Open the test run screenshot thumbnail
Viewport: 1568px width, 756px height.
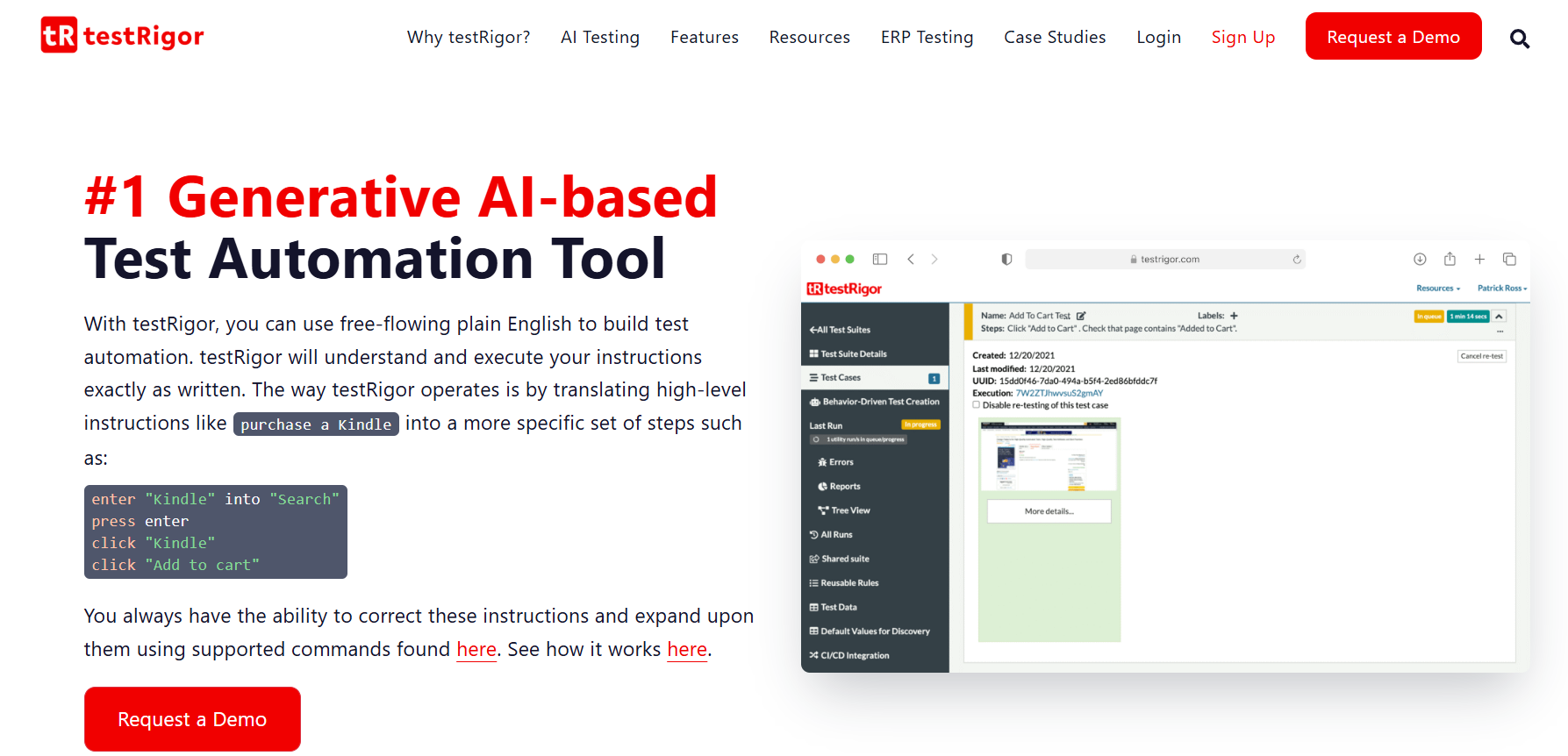(x=1049, y=455)
